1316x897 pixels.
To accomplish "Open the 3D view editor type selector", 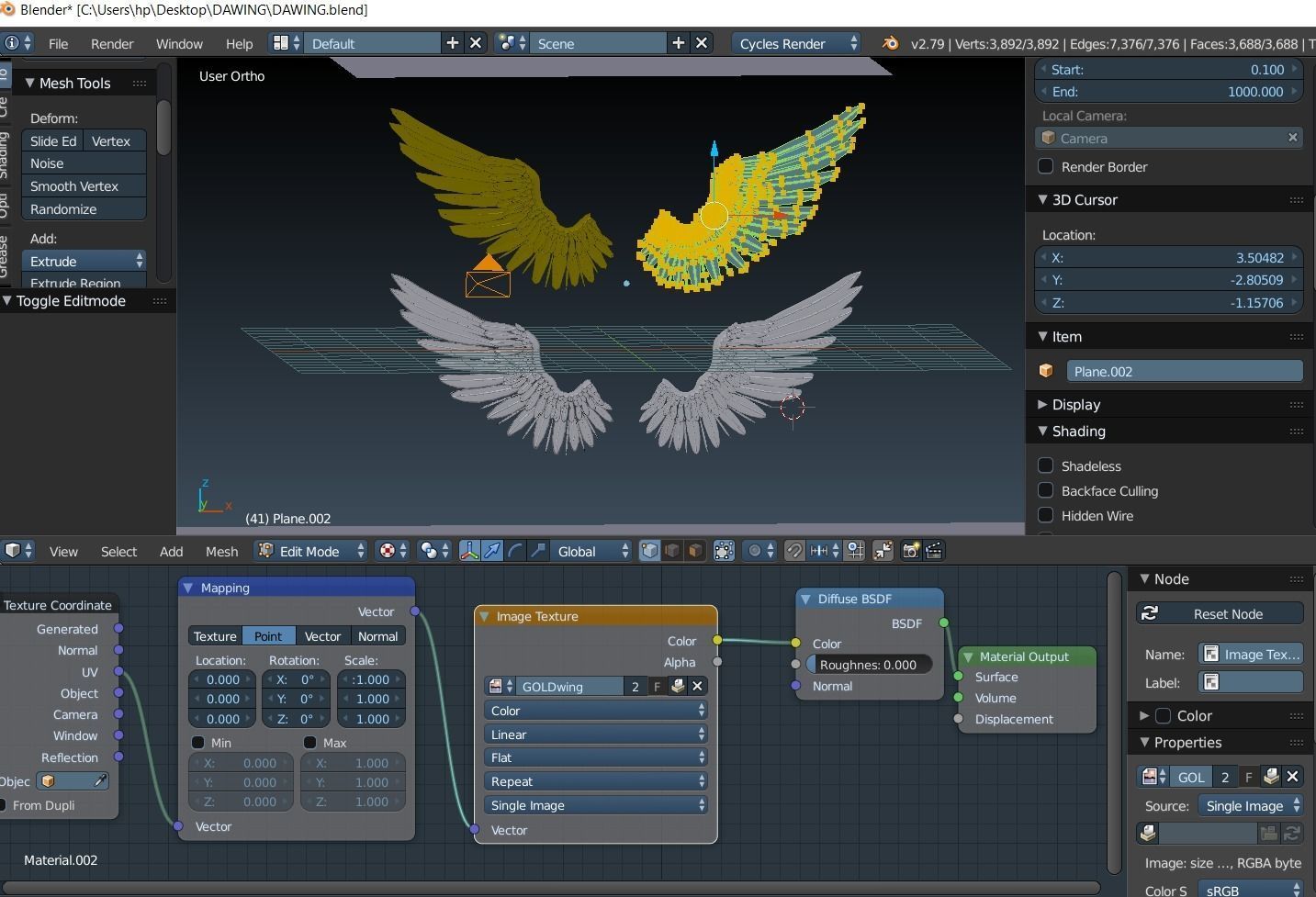I will point(17,551).
